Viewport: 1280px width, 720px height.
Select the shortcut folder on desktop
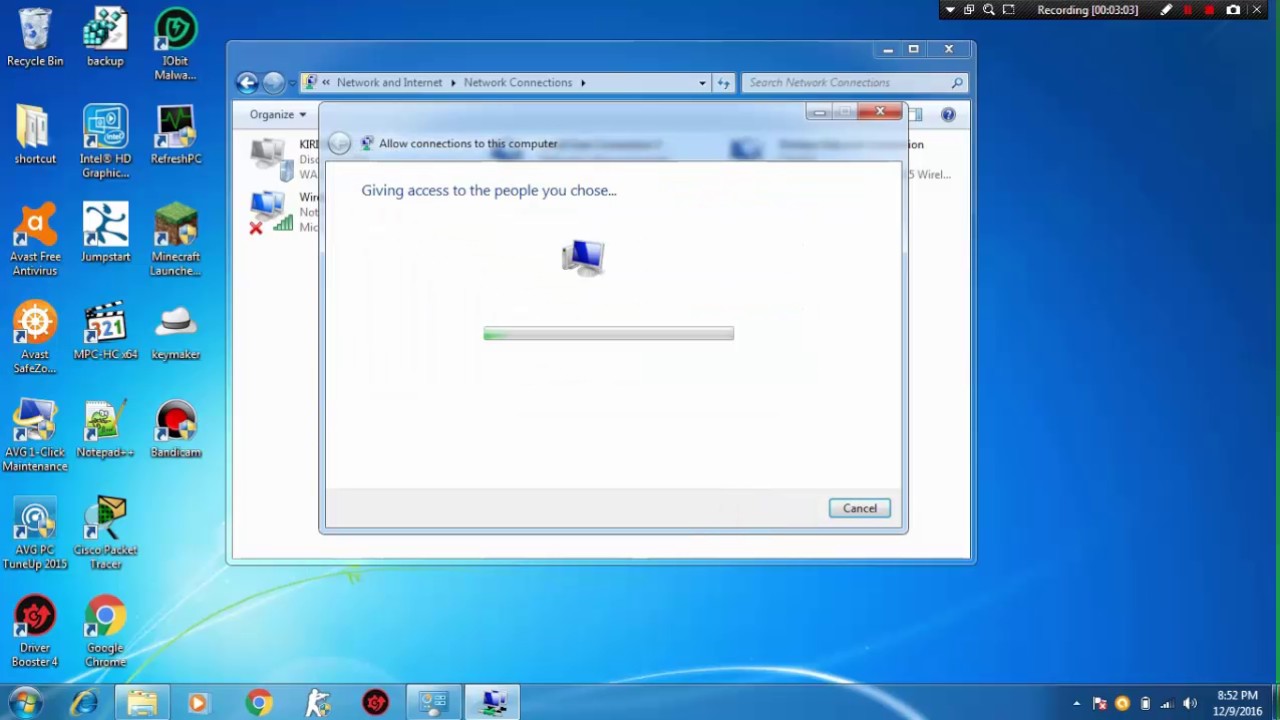tap(35, 136)
